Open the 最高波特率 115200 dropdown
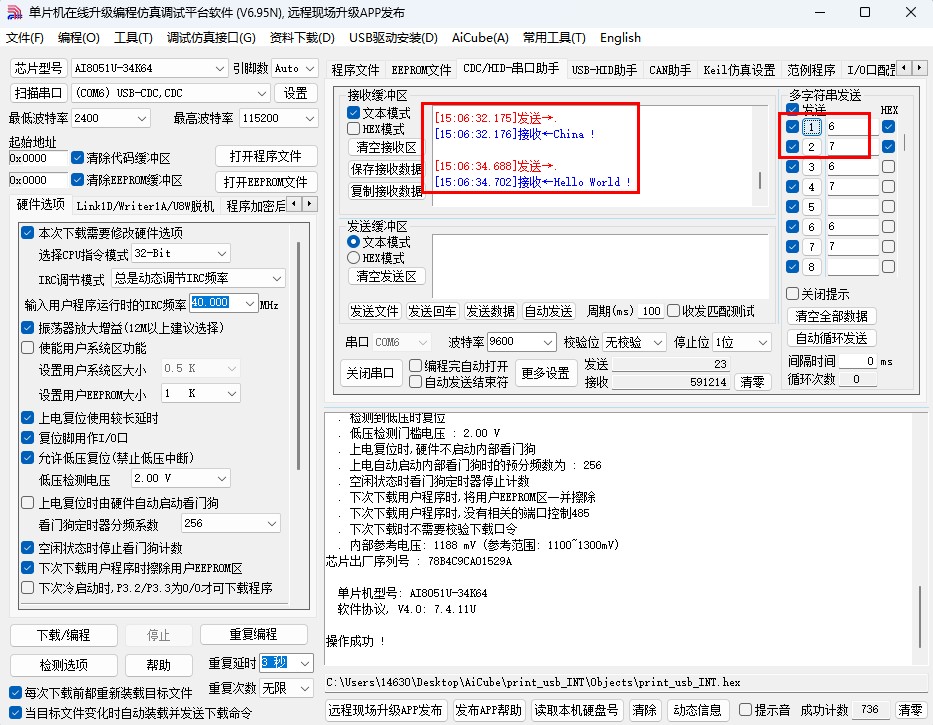 click(x=309, y=118)
